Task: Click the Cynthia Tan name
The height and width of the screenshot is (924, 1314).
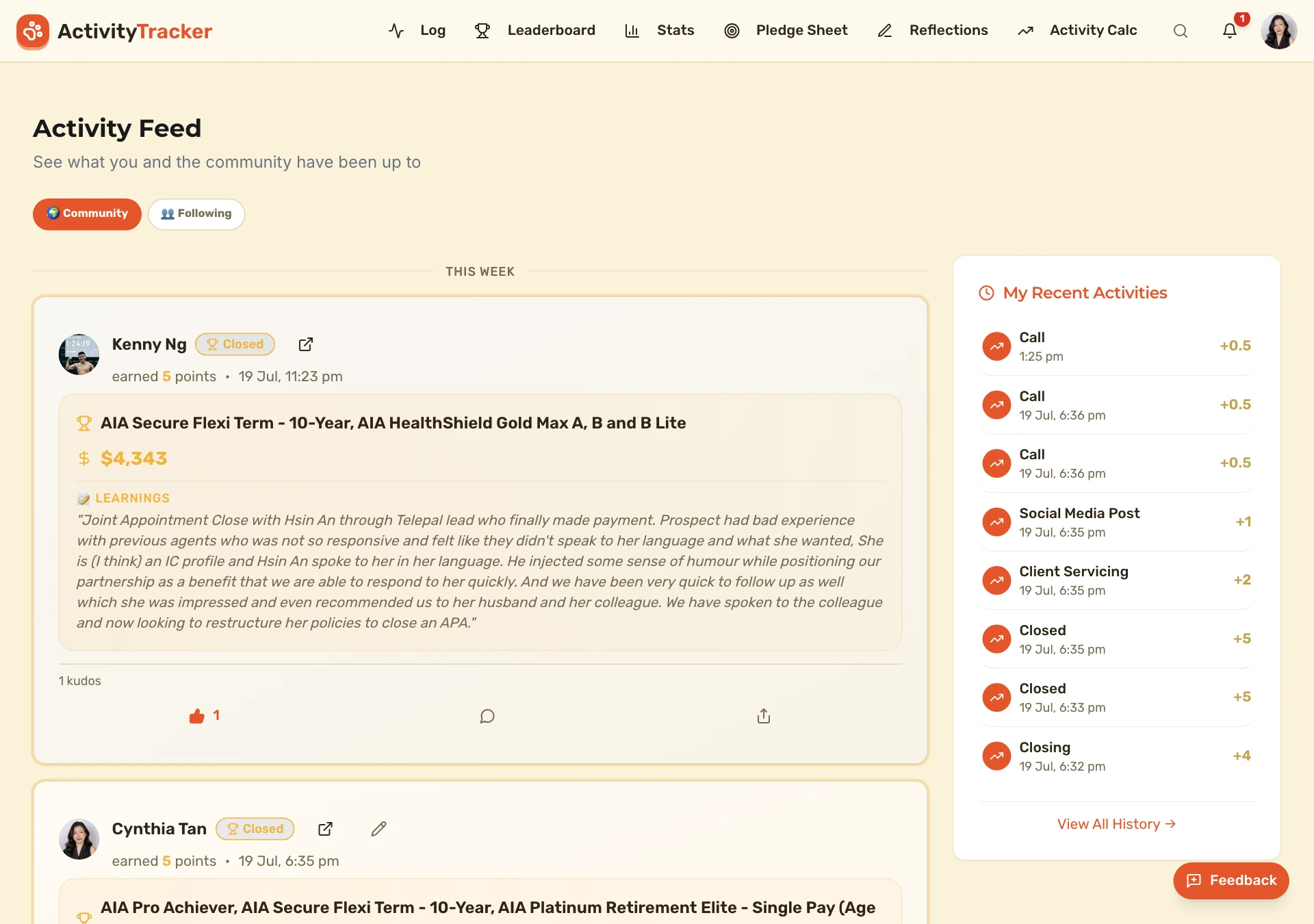Action: 159,829
